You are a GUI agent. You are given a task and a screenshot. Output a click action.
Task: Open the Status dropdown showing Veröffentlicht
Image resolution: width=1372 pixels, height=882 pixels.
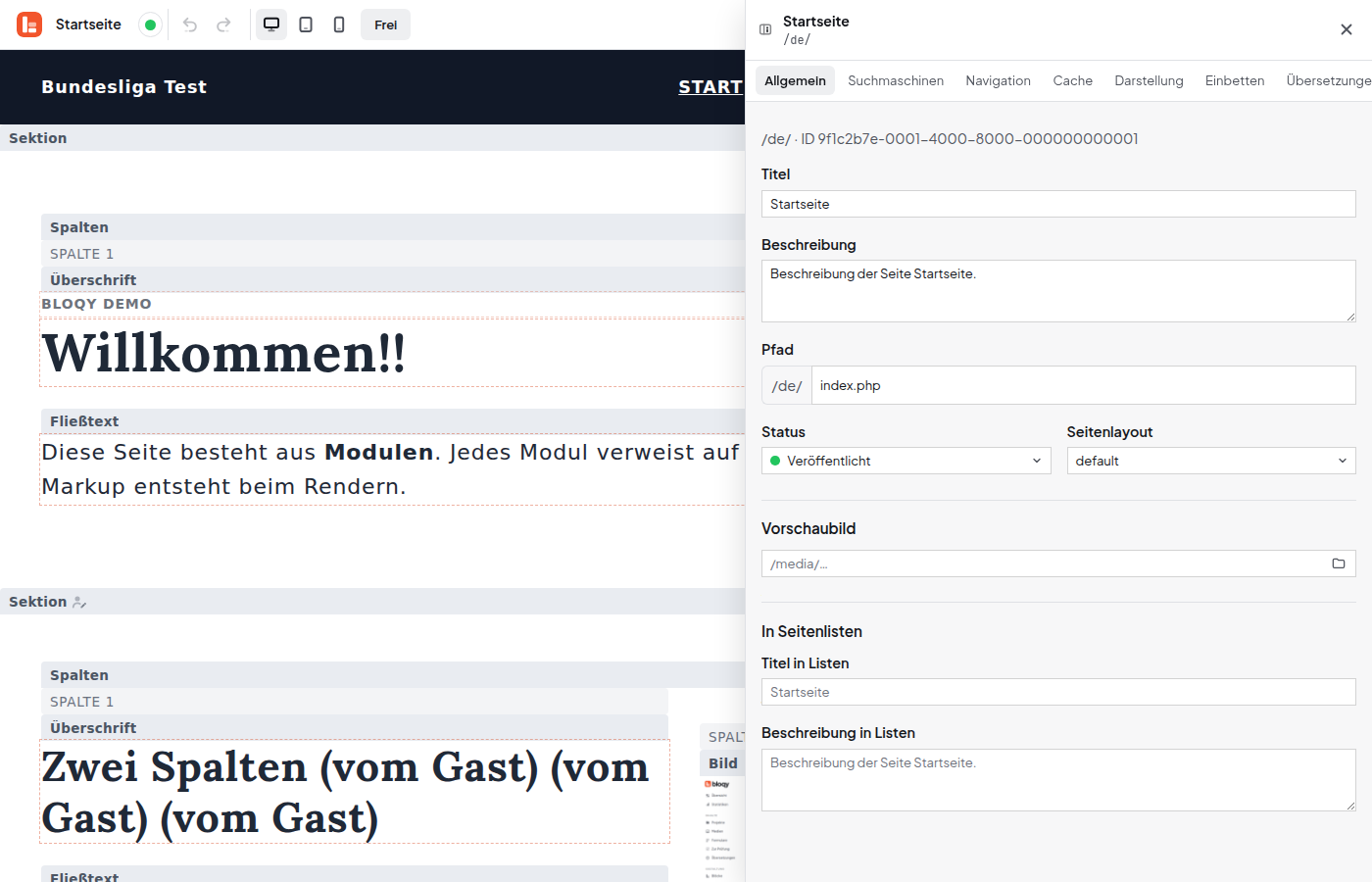coord(906,461)
